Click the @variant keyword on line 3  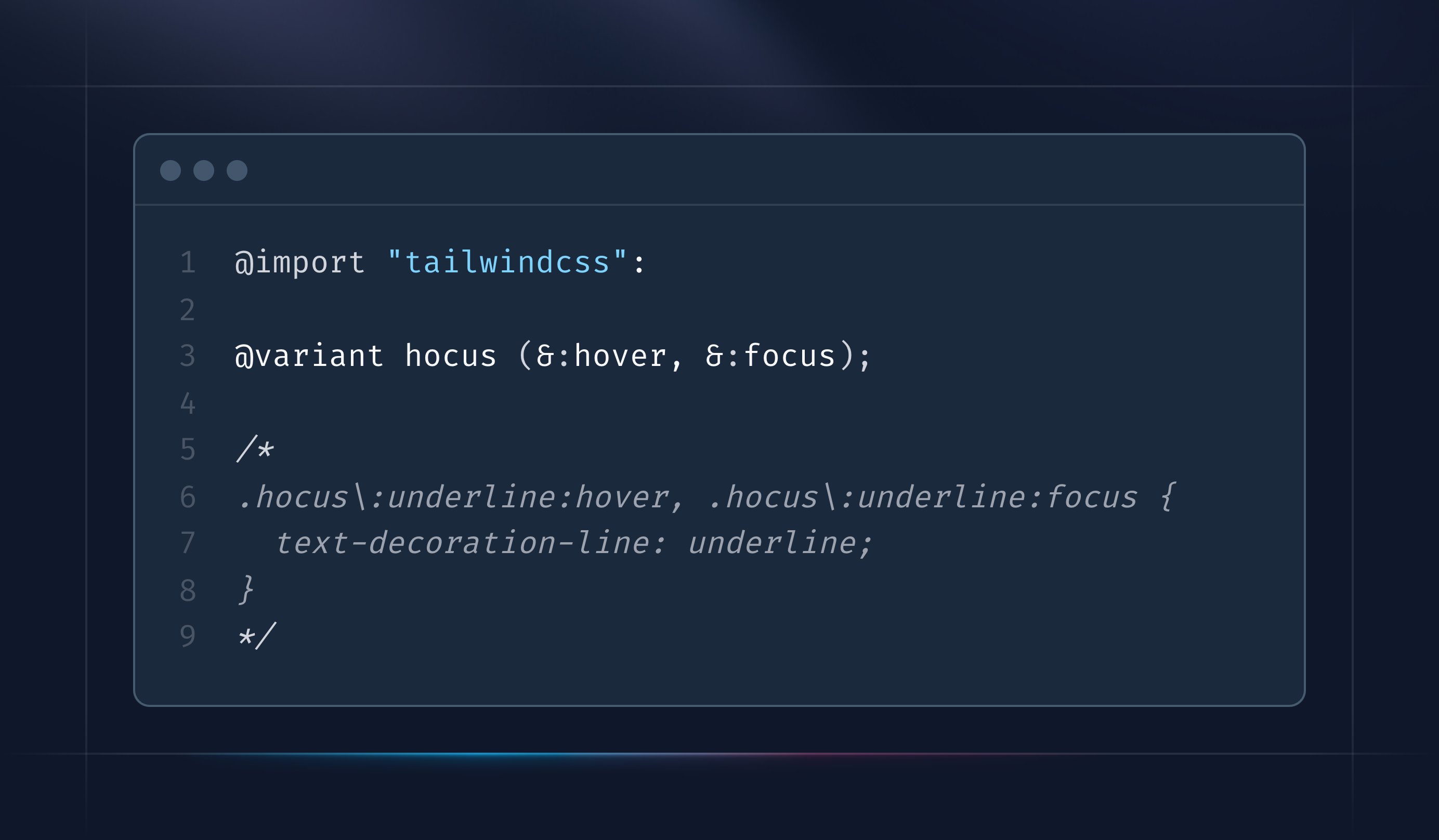point(309,357)
